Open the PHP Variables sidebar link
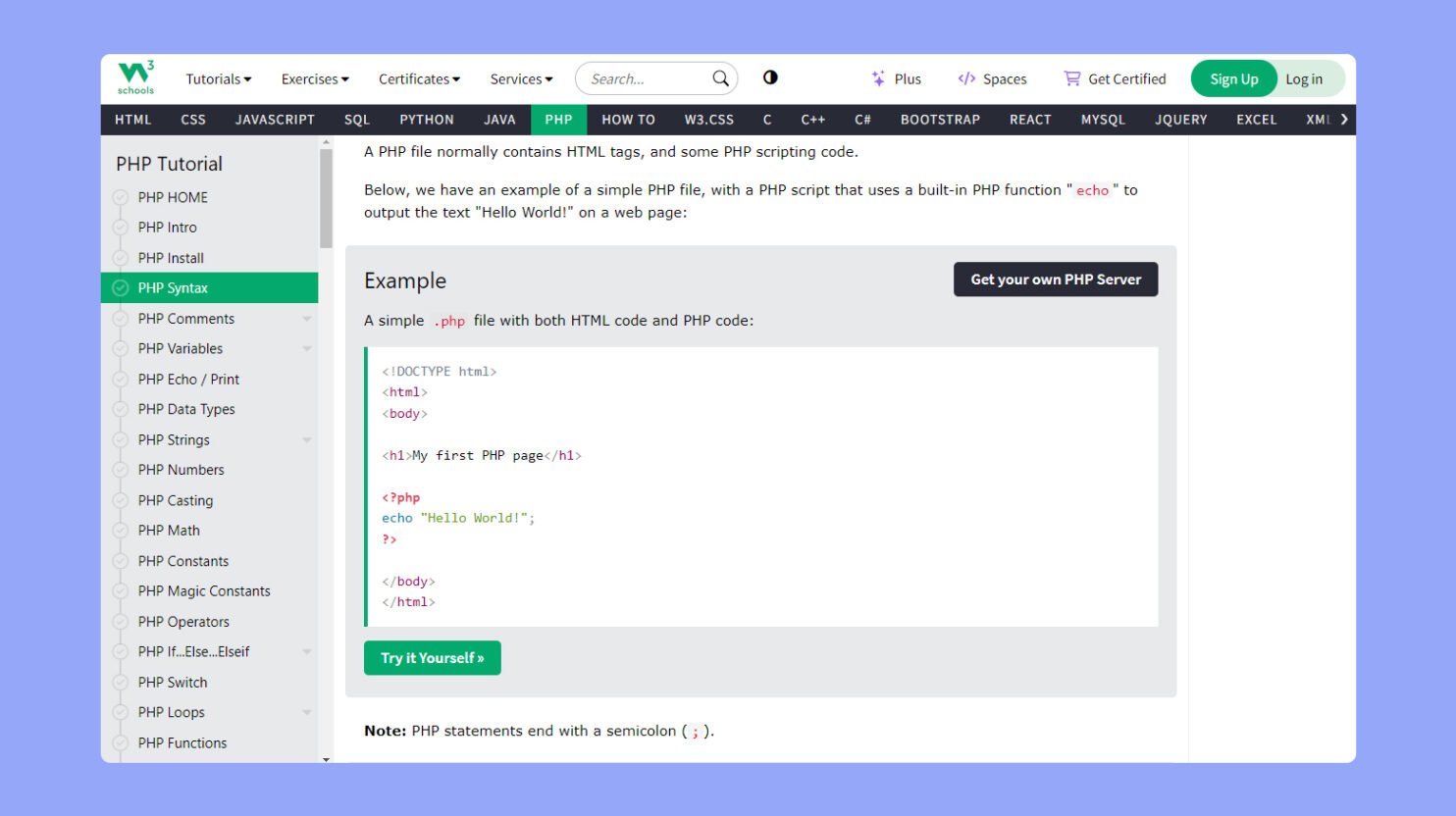This screenshot has width=1456, height=816. (x=181, y=348)
